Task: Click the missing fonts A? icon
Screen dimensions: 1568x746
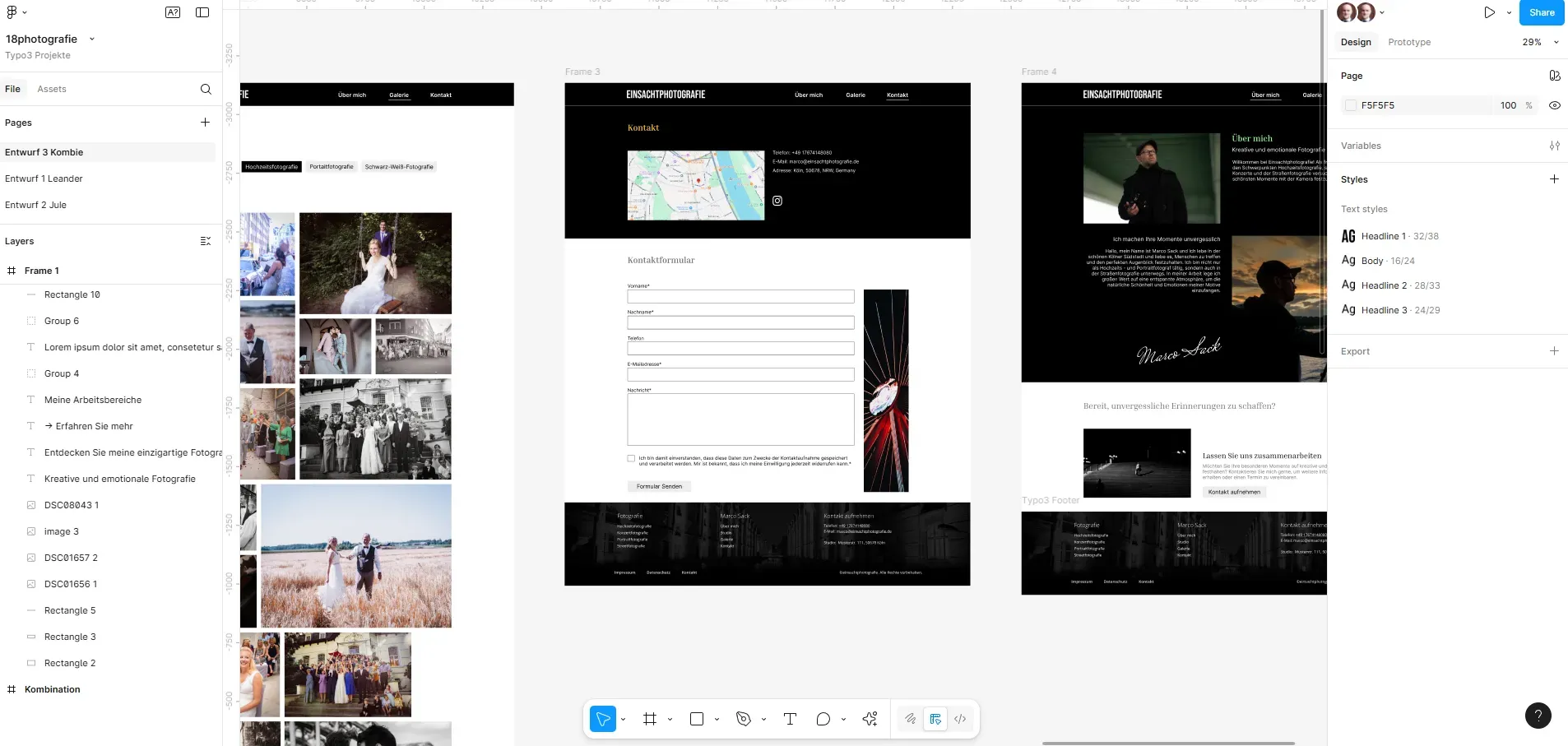Action: click(173, 12)
